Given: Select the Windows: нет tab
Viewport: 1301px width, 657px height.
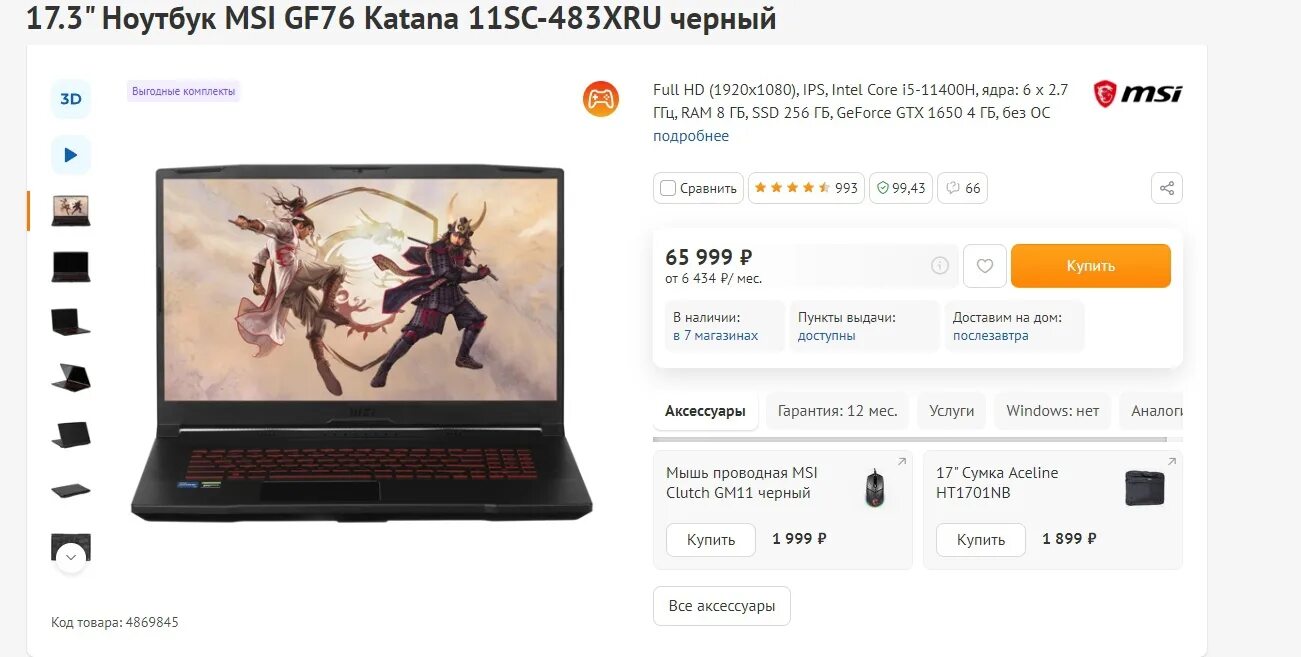Looking at the screenshot, I should pos(1052,411).
